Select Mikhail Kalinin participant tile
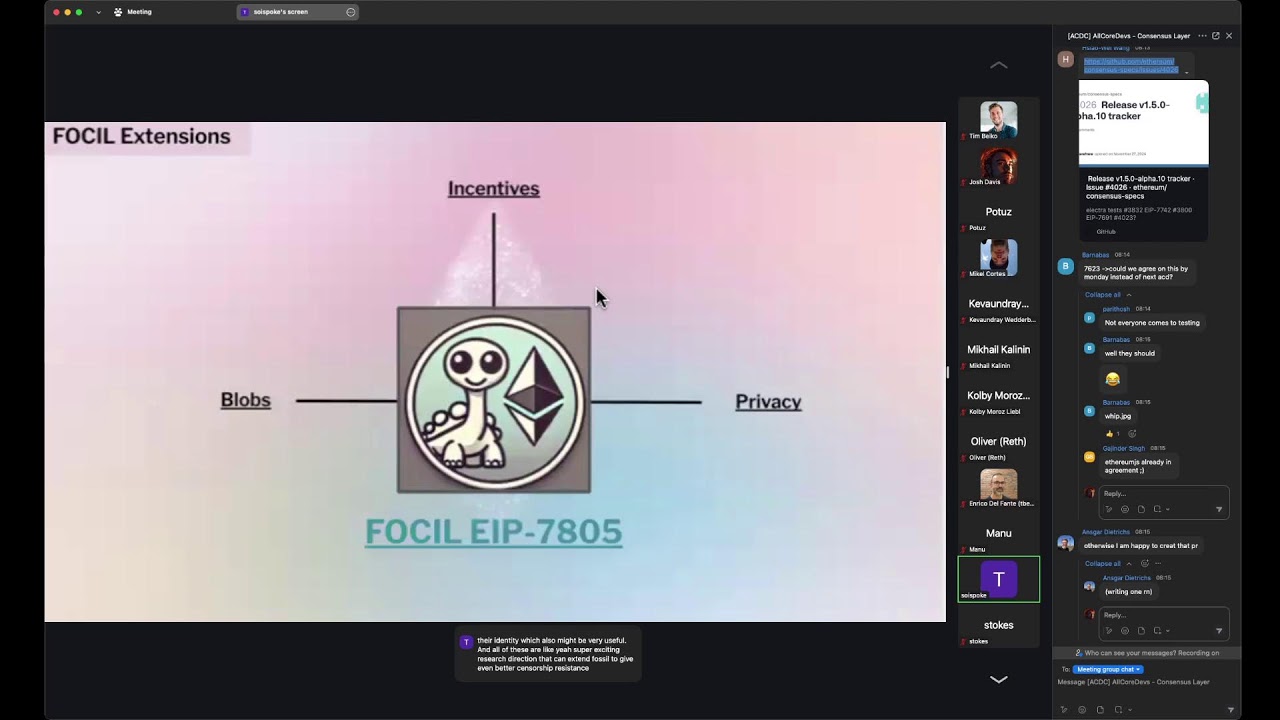Image resolution: width=1280 pixels, height=720 pixels. (x=998, y=350)
